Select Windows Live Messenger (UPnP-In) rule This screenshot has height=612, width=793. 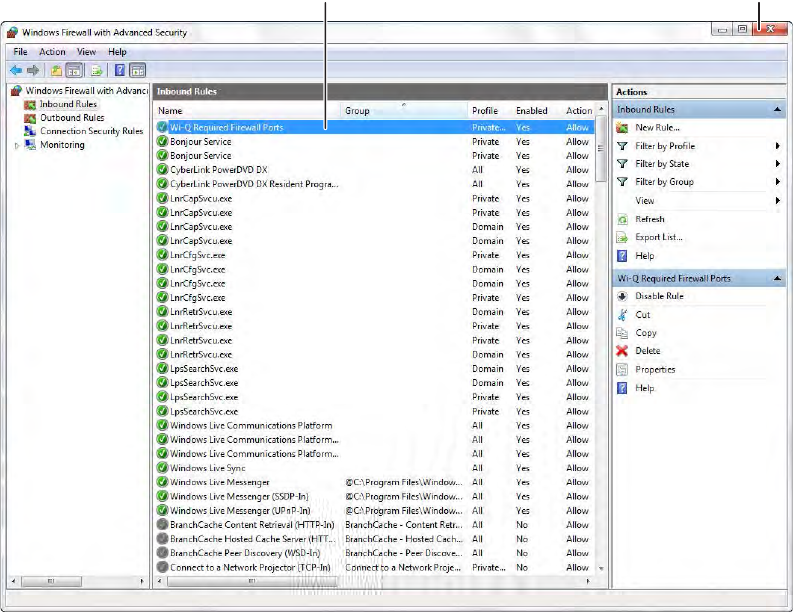pyautogui.click(x=374, y=511)
